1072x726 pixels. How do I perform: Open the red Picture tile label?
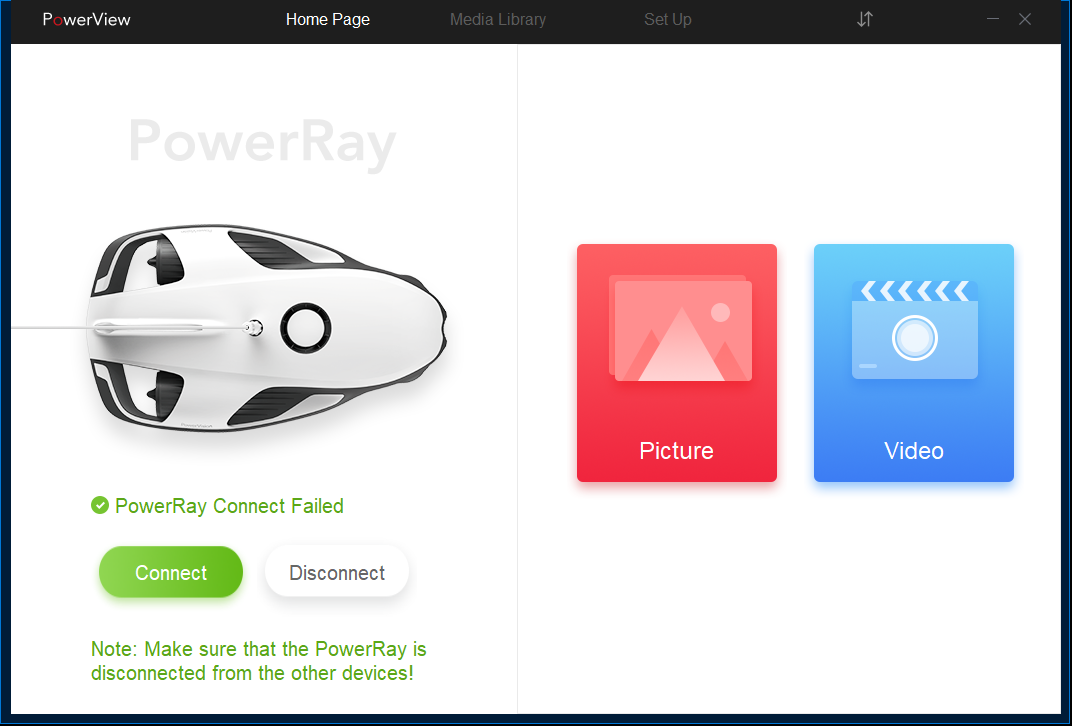[676, 451]
